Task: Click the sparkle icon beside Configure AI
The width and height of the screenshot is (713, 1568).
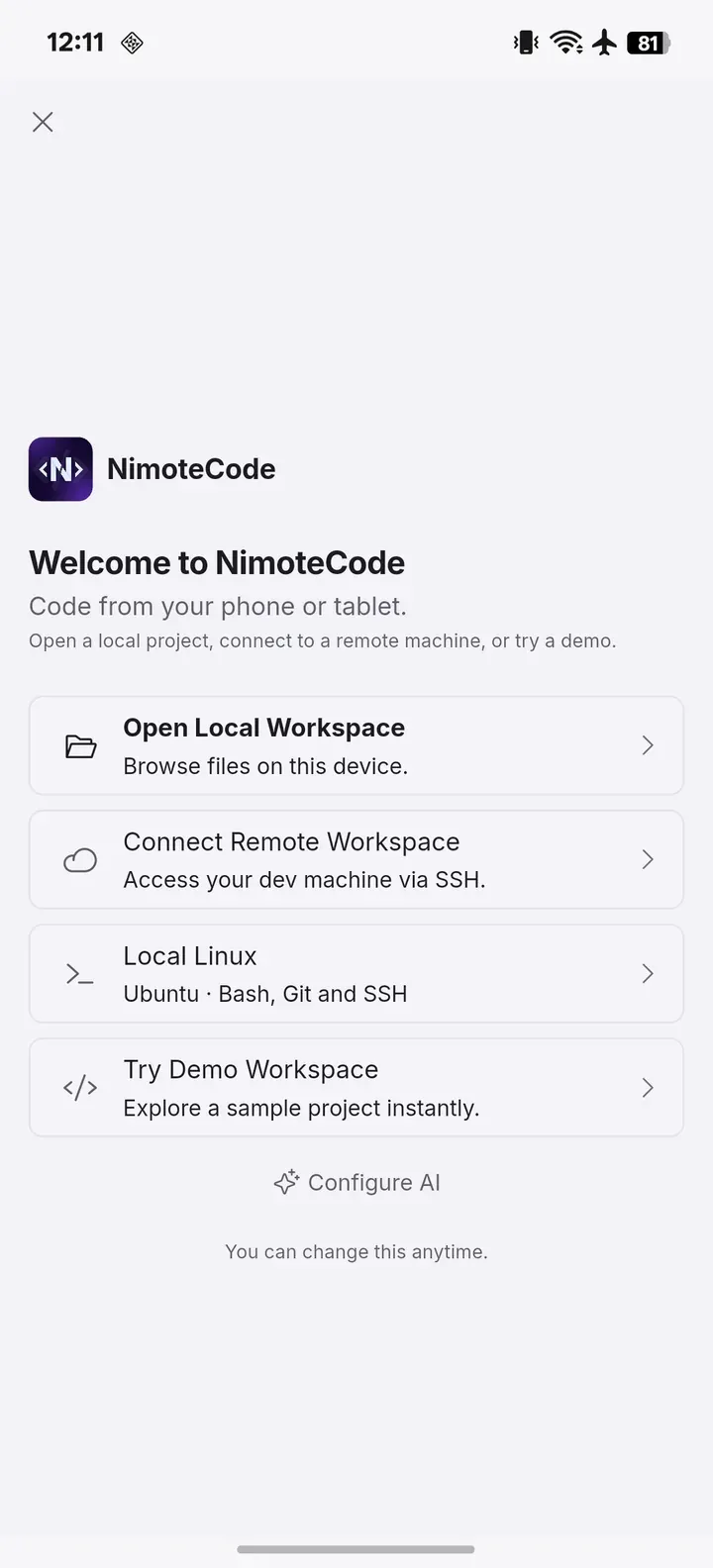Action: pos(286,1182)
